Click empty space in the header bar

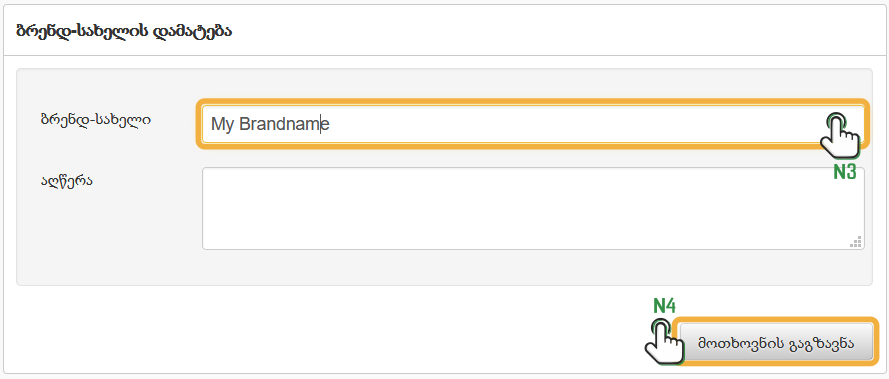coord(556,31)
